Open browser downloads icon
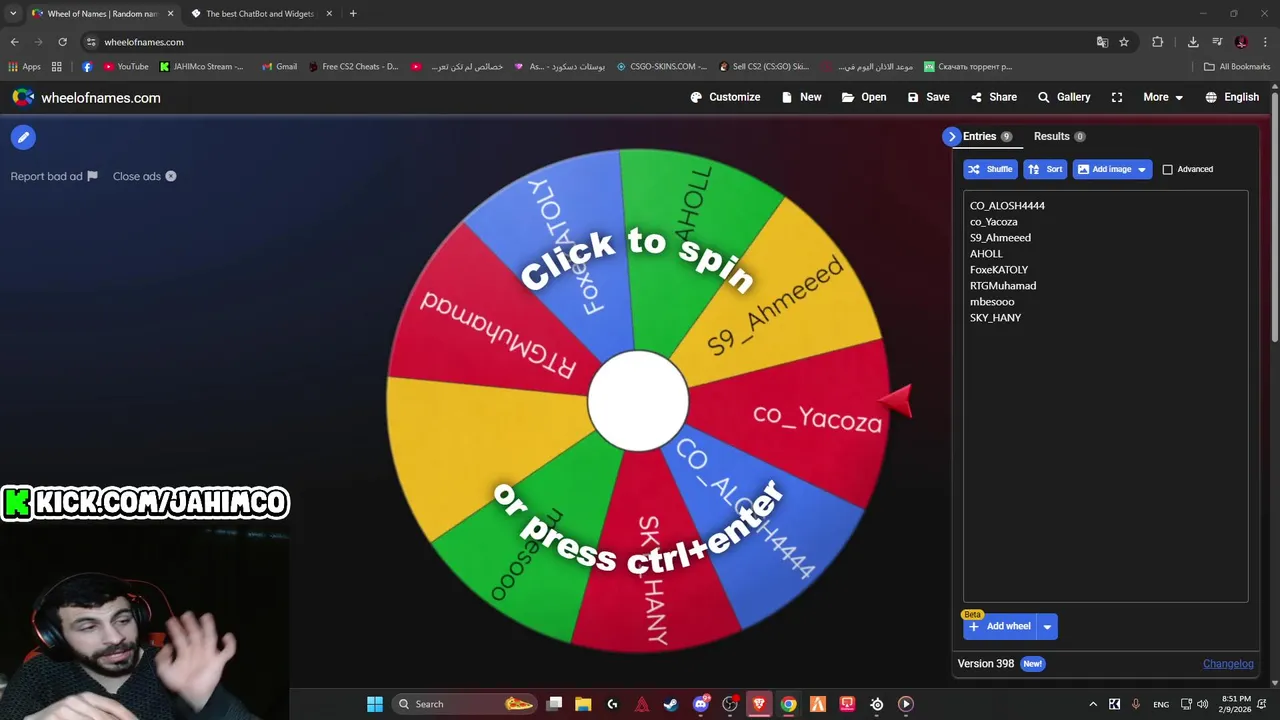Image resolution: width=1280 pixels, height=720 pixels. 1193,42
